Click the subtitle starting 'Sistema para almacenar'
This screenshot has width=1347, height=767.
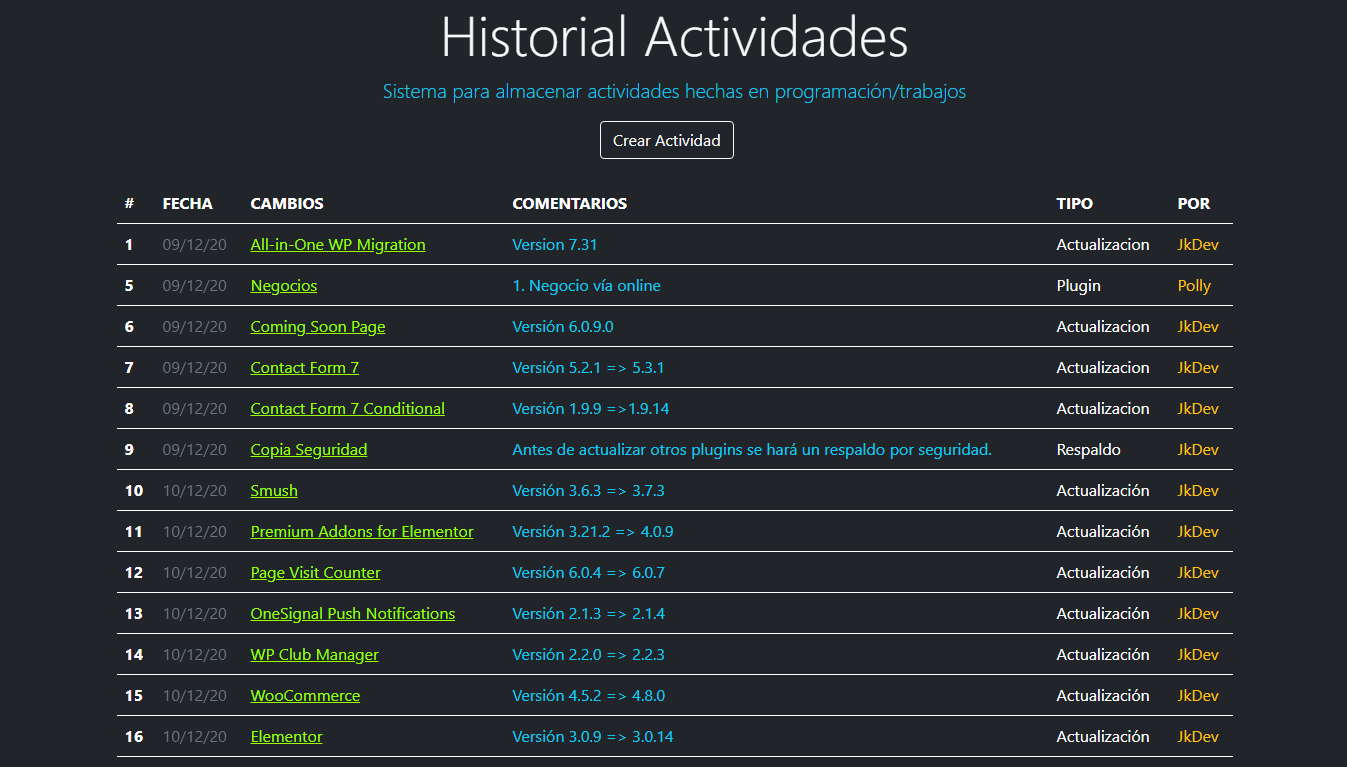point(674,92)
